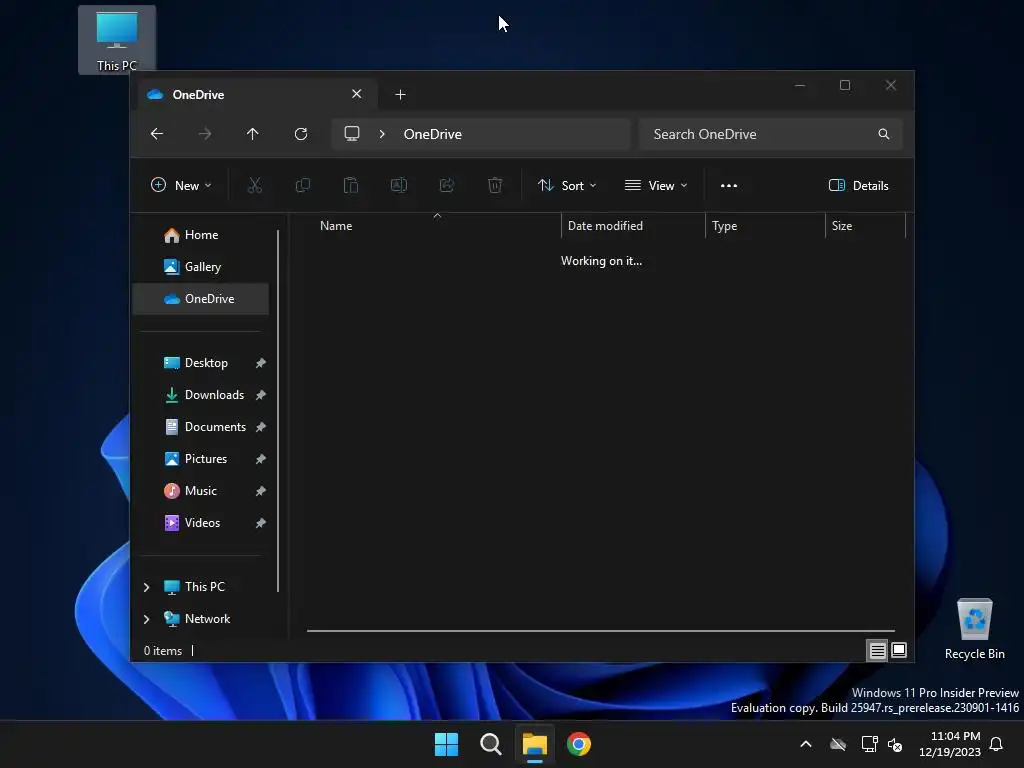Open Home in the navigation pane
The height and width of the screenshot is (768, 1024).
pyautogui.click(x=201, y=235)
